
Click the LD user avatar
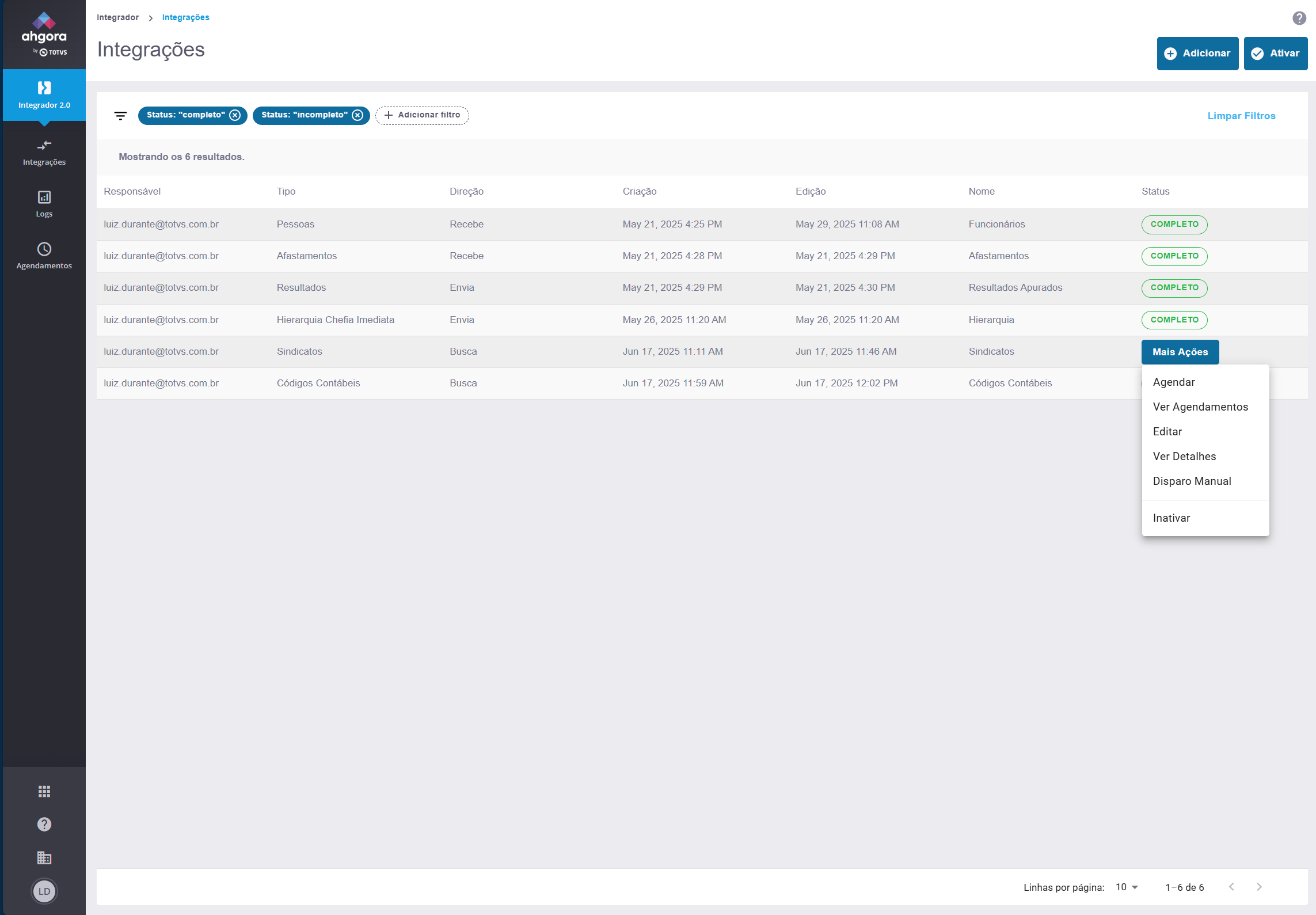[44, 891]
